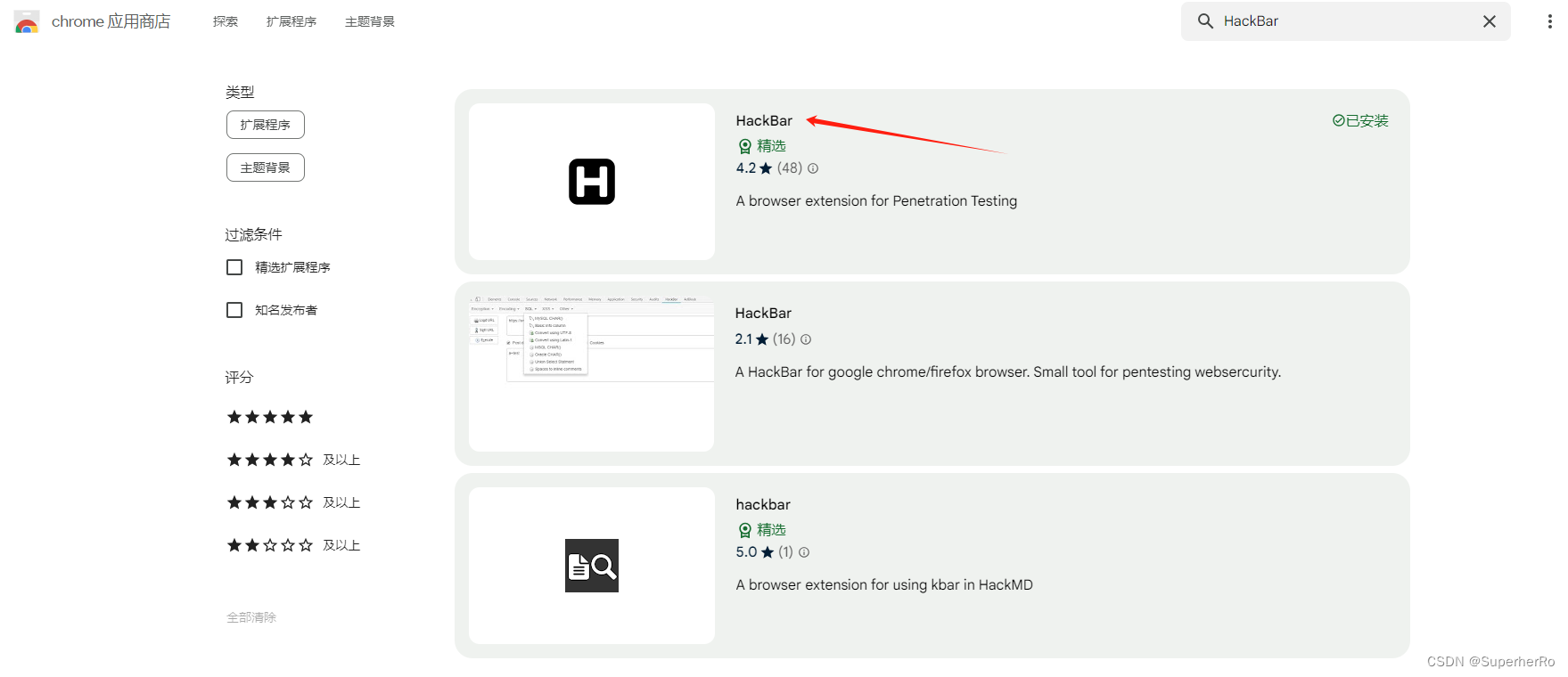Click the 精选 label under first HackBar
This screenshot has height=677, width=1568.
click(x=771, y=146)
